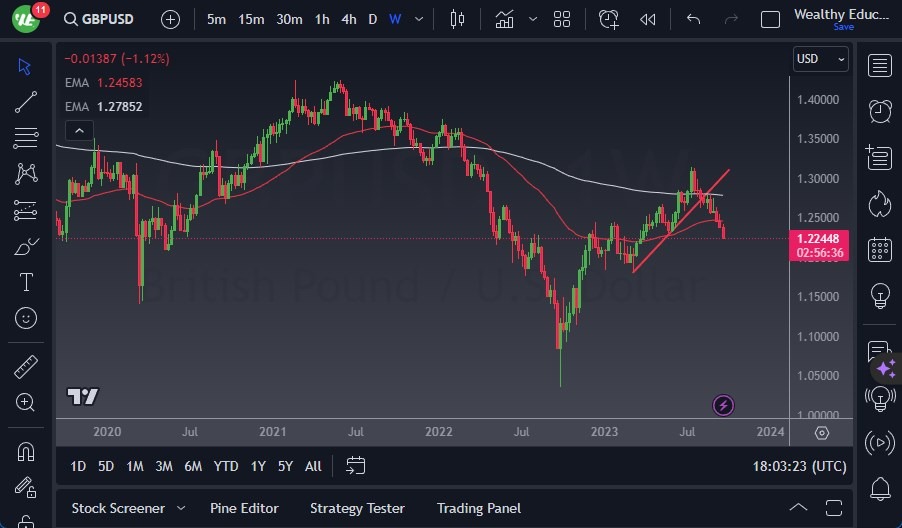Open the Alerts panel in right sidebar
Screen dimensions: 902x528
[880, 110]
